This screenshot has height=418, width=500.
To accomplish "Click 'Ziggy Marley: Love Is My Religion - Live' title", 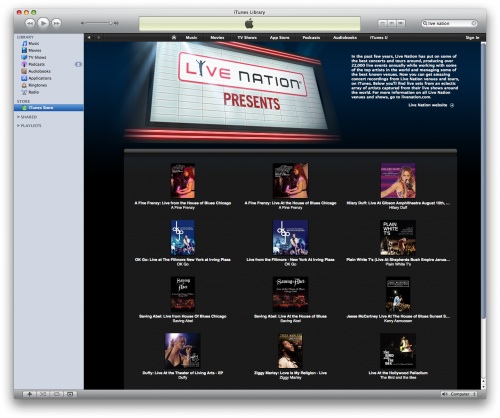I will pos(290,373).
